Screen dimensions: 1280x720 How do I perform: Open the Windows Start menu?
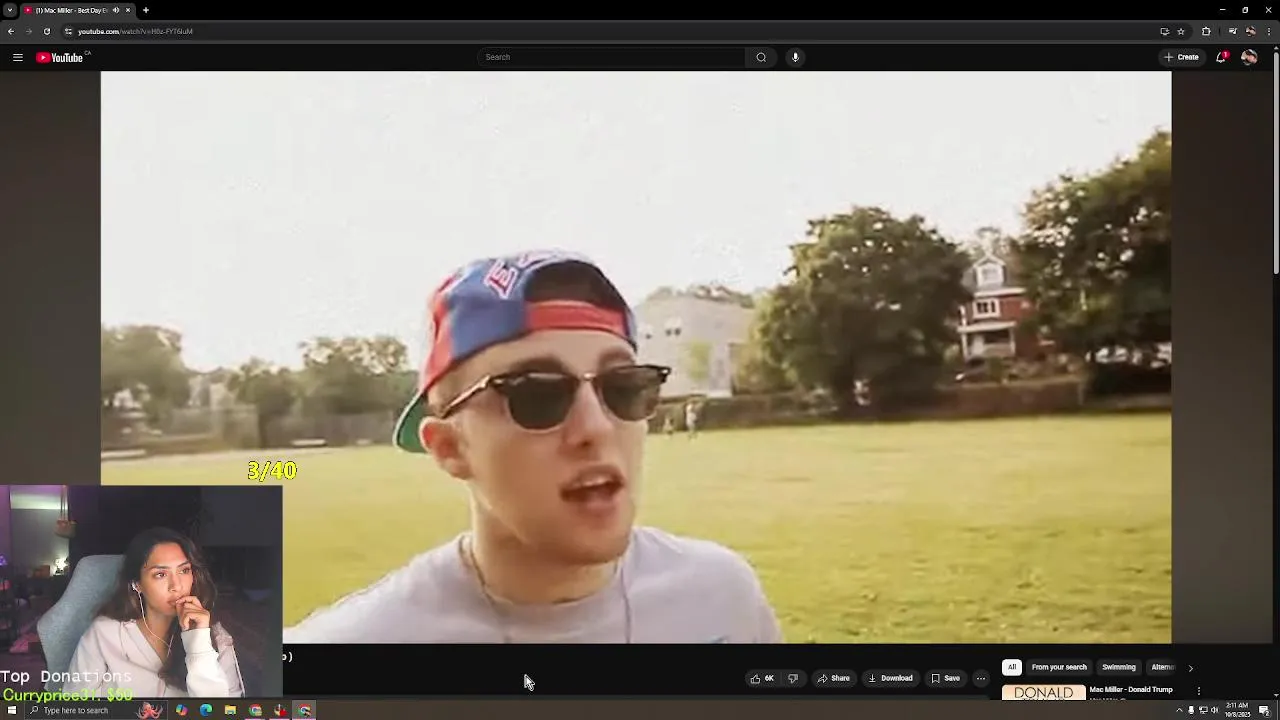coord(12,710)
